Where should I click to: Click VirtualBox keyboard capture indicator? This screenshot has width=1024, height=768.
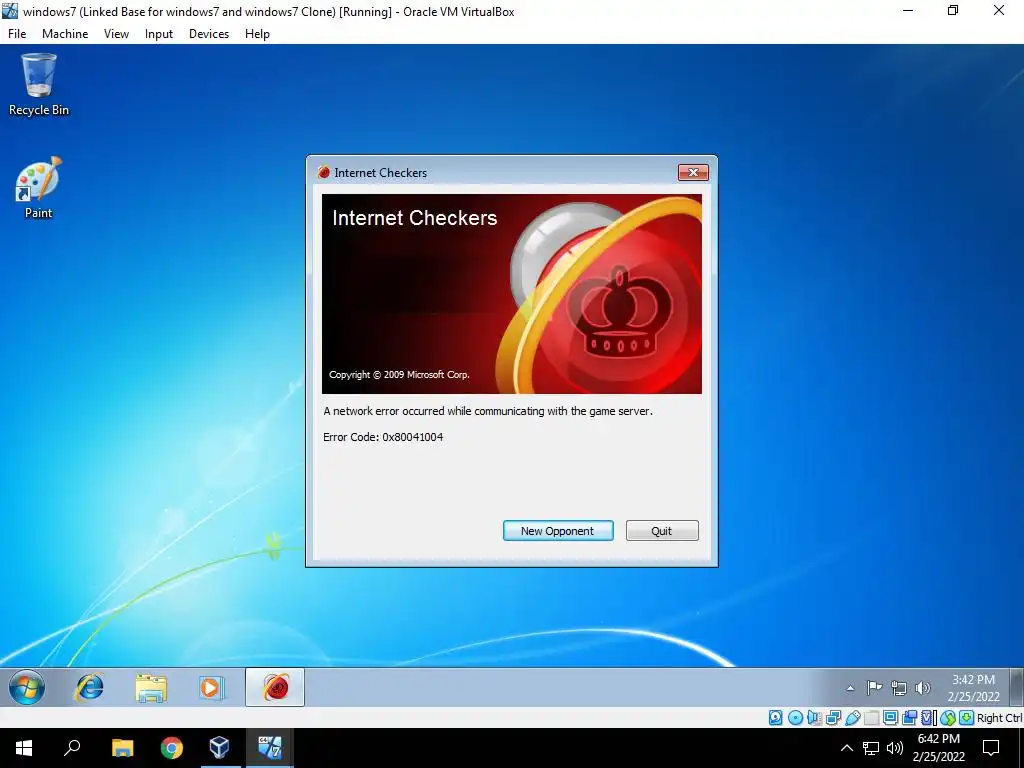coord(967,718)
